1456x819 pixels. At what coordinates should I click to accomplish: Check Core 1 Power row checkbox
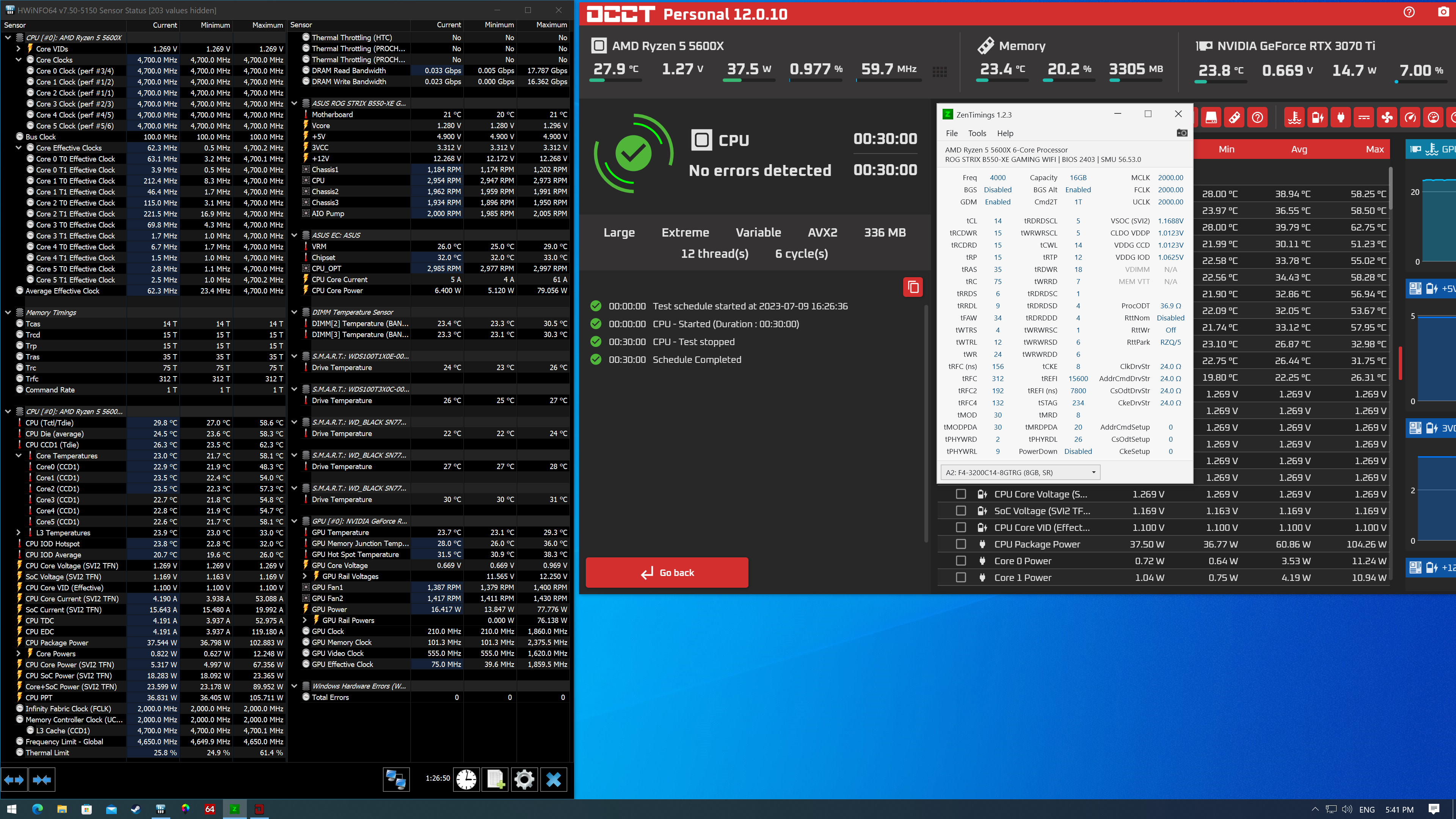pos(961,577)
